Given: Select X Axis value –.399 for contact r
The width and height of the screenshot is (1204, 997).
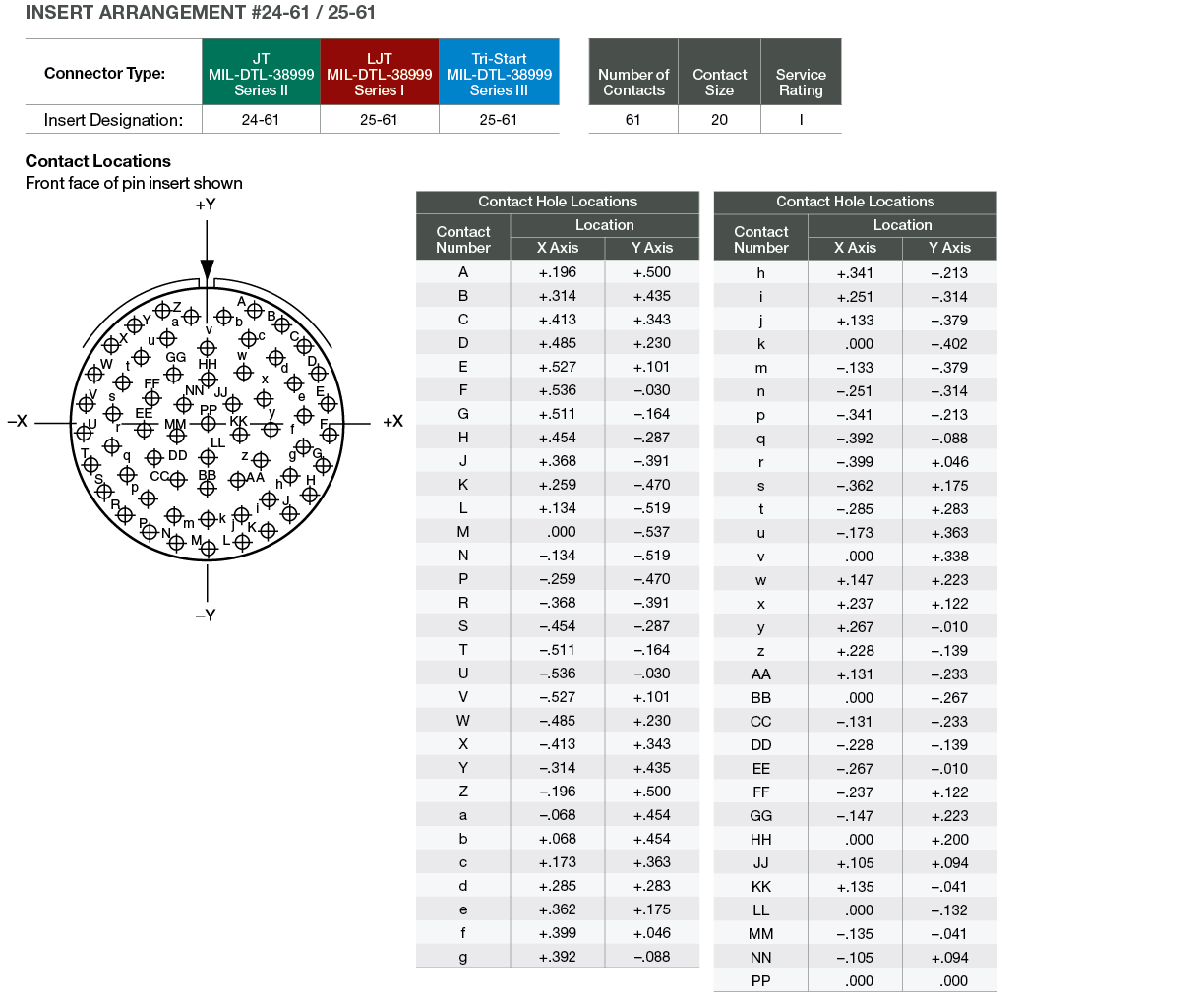Looking at the screenshot, I should [856, 462].
